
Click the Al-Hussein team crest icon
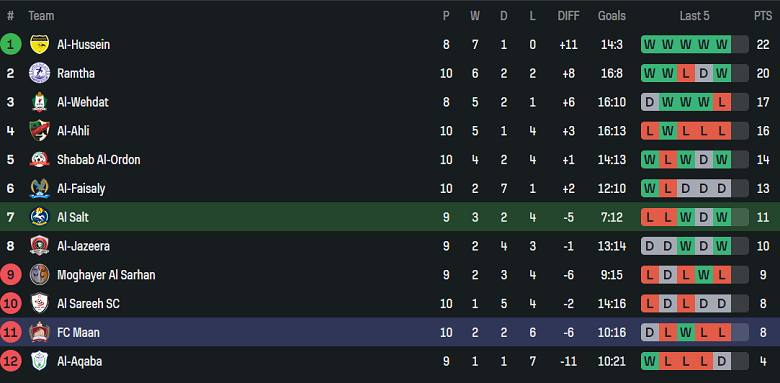(x=39, y=45)
